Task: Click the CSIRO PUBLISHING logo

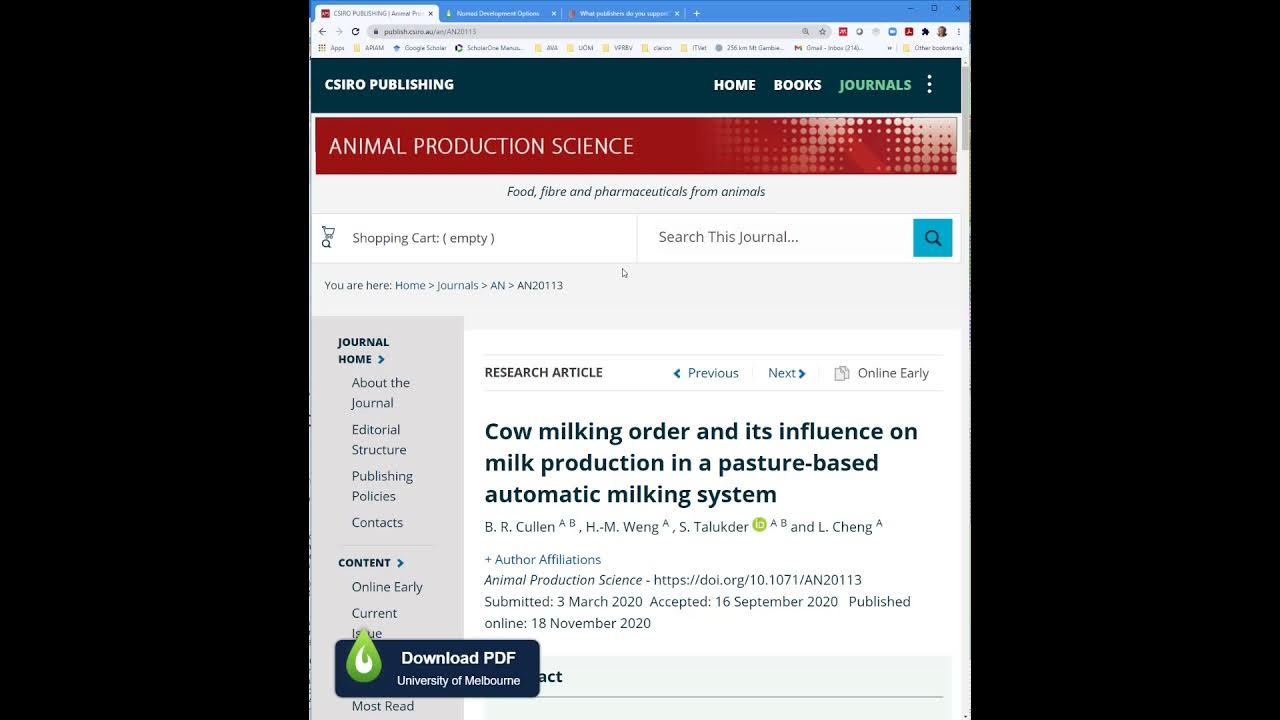Action: [x=389, y=84]
